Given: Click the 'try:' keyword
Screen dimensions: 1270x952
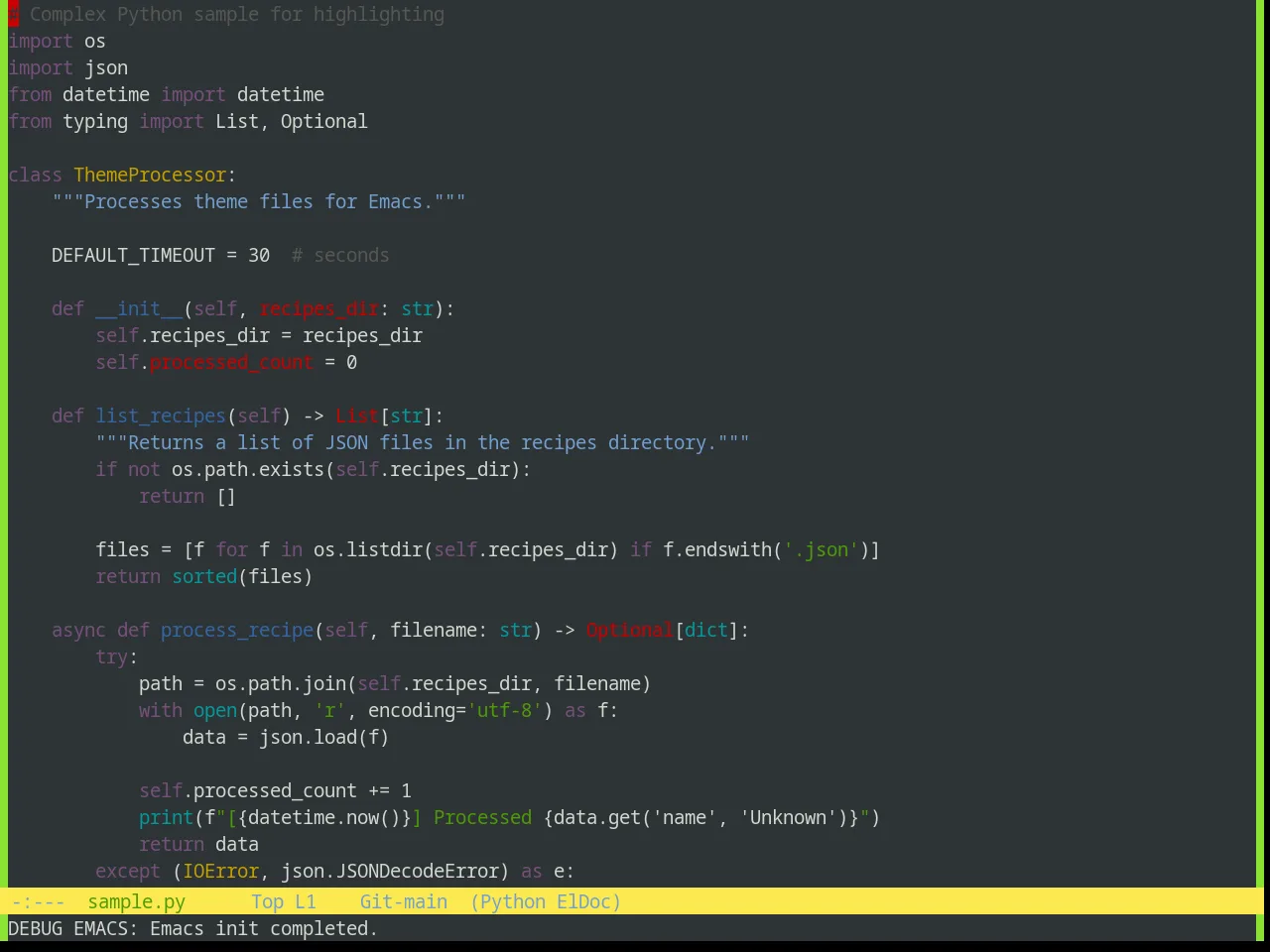Looking at the screenshot, I should click(116, 656).
